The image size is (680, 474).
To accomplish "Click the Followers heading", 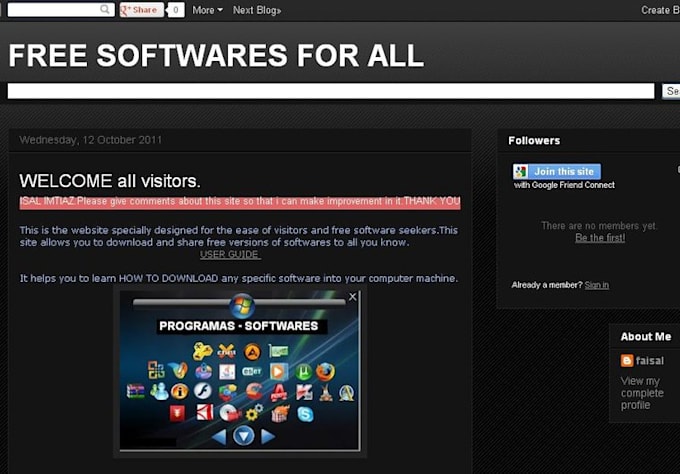I will [534, 141].
